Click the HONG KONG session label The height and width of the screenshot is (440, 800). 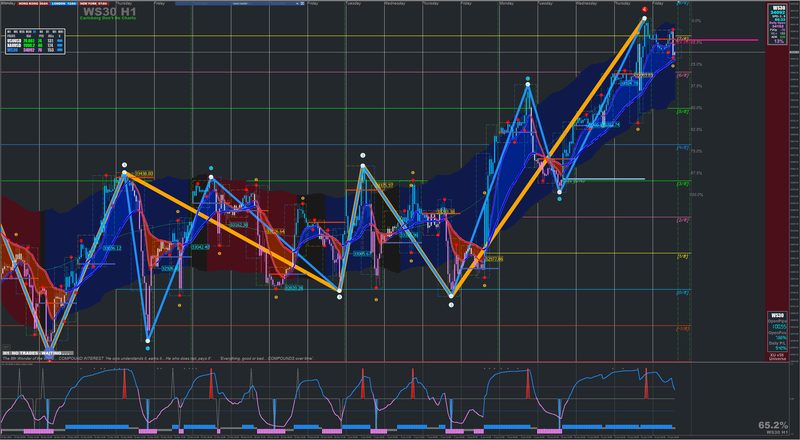[x=33, y=4]
